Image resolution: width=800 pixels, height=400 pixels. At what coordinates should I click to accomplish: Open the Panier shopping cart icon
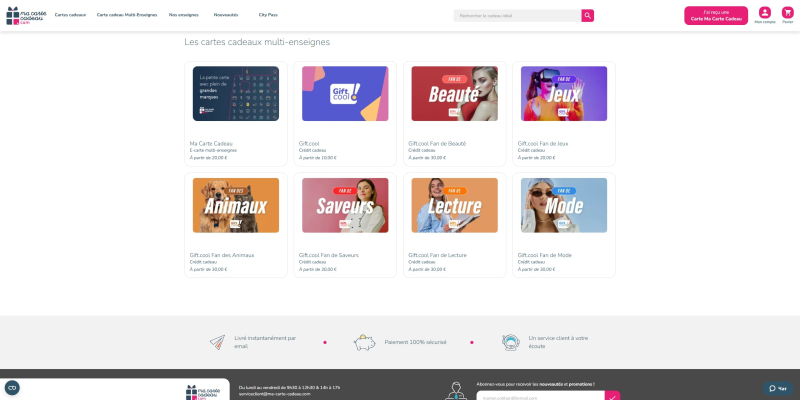coord(788,13)
